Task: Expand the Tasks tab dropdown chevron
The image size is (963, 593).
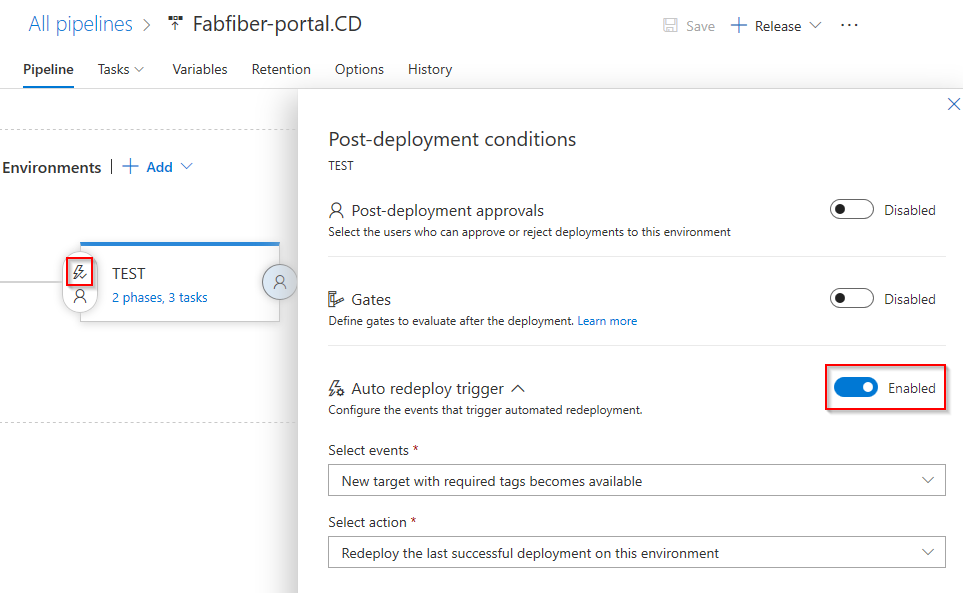Action: (x=139, y=69)
